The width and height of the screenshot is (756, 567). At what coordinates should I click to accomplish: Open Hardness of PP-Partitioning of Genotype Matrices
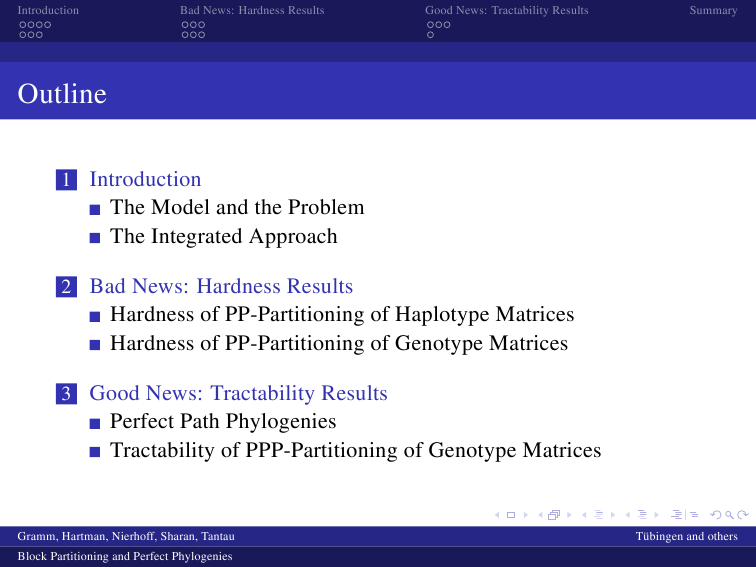coord(339,343)
